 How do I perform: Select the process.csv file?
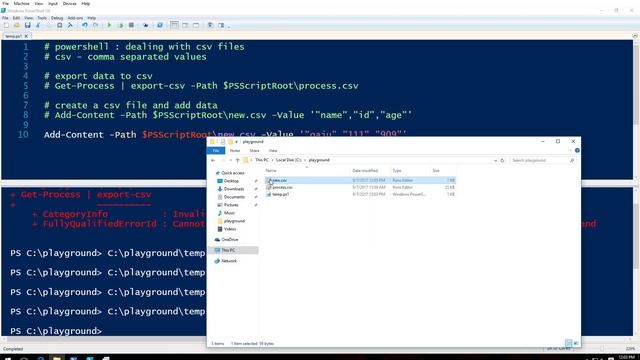click(x=360, y=187)
